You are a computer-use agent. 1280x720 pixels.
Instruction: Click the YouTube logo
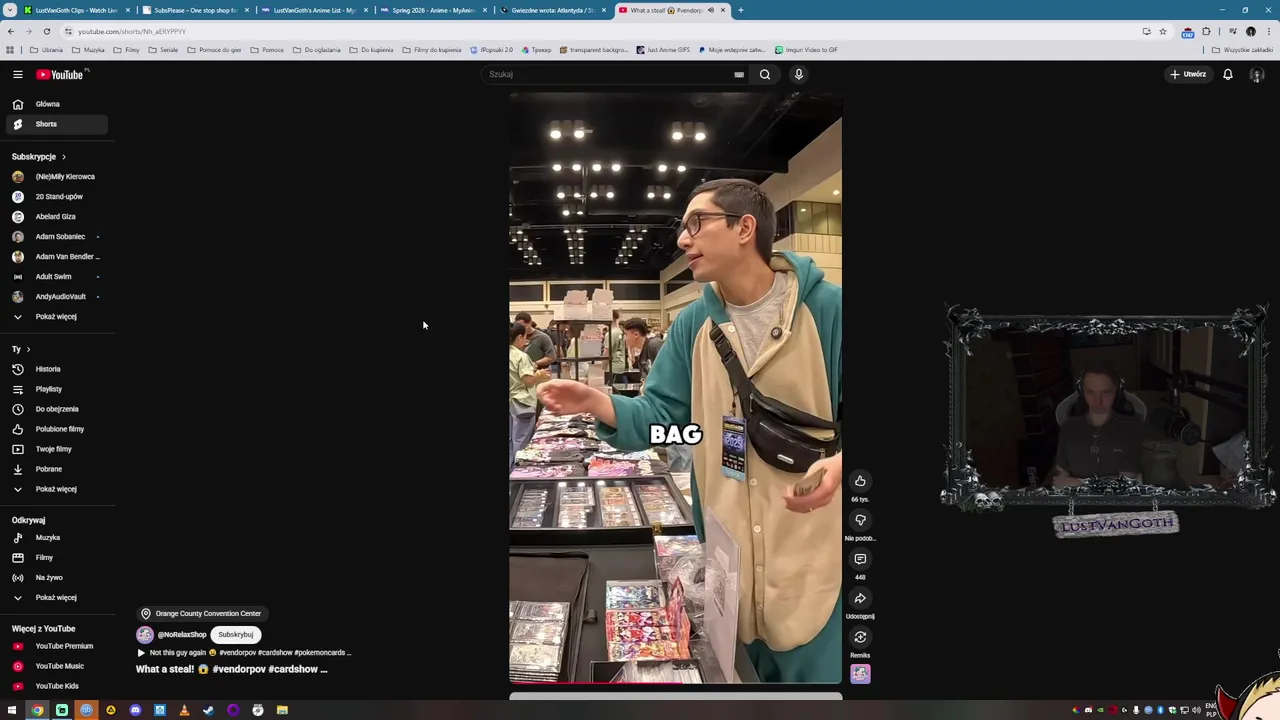[x=62, y=74]
